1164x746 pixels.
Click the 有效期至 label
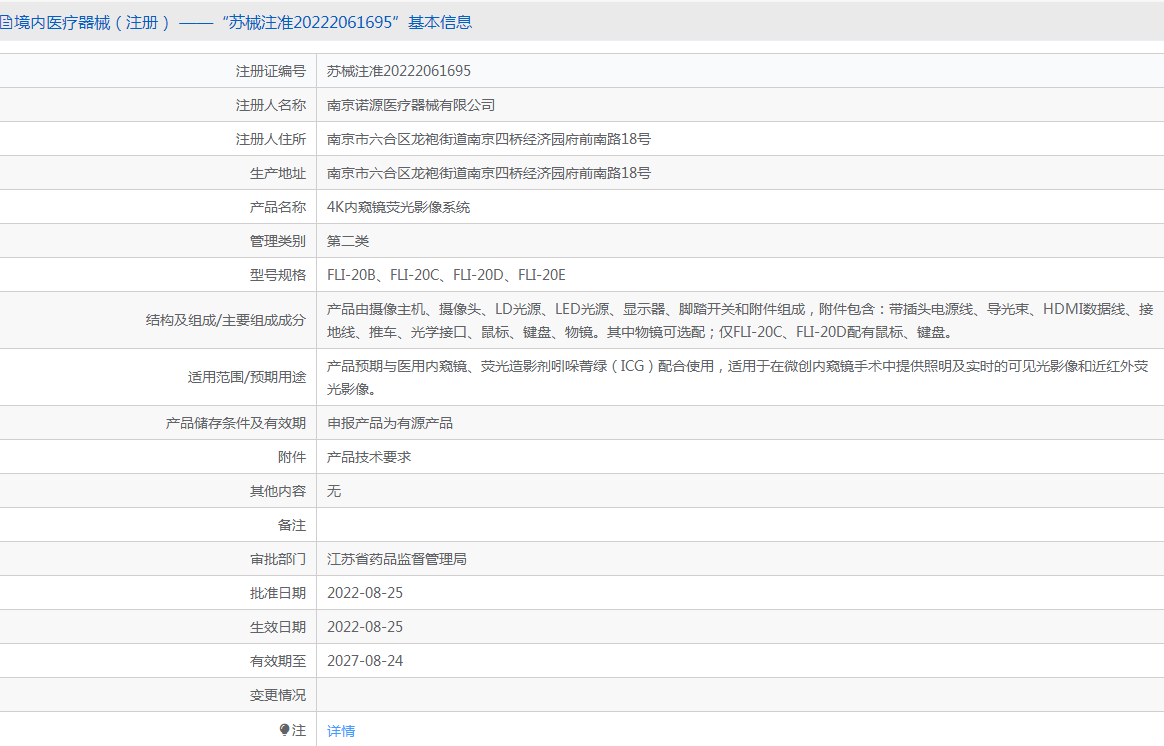(x=278, y=661)
